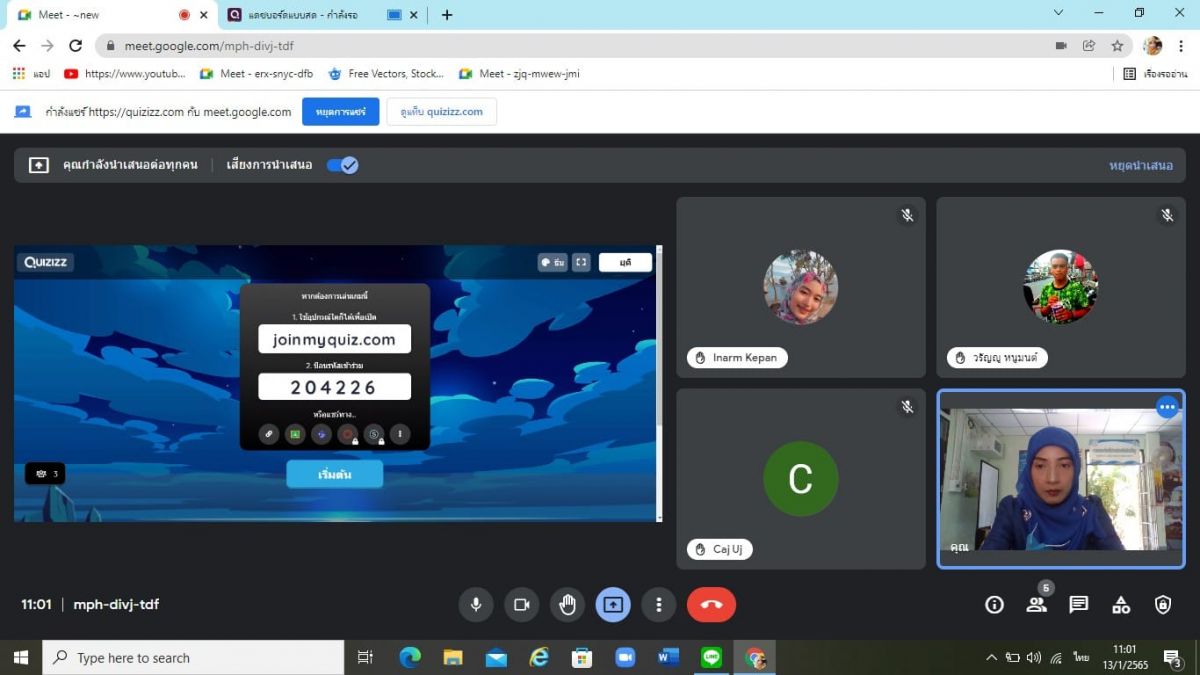Toggle the presentation audio switch
This screenshot has width=1200, height=675.
point(342,165)
